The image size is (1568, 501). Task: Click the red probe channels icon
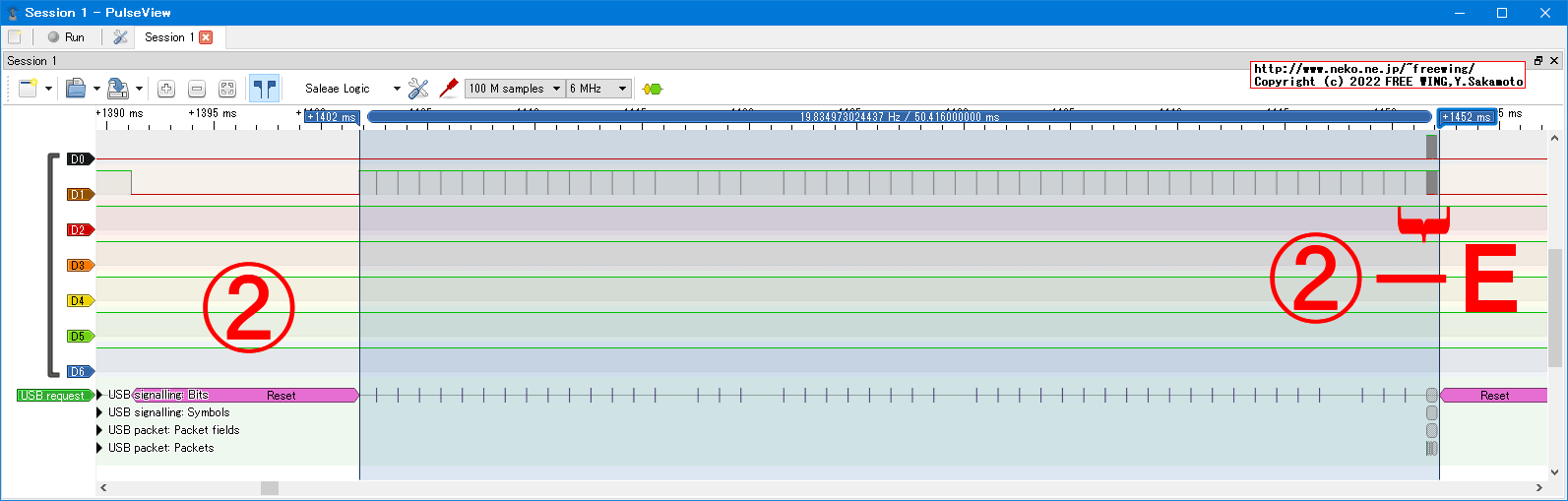point(449,89)
